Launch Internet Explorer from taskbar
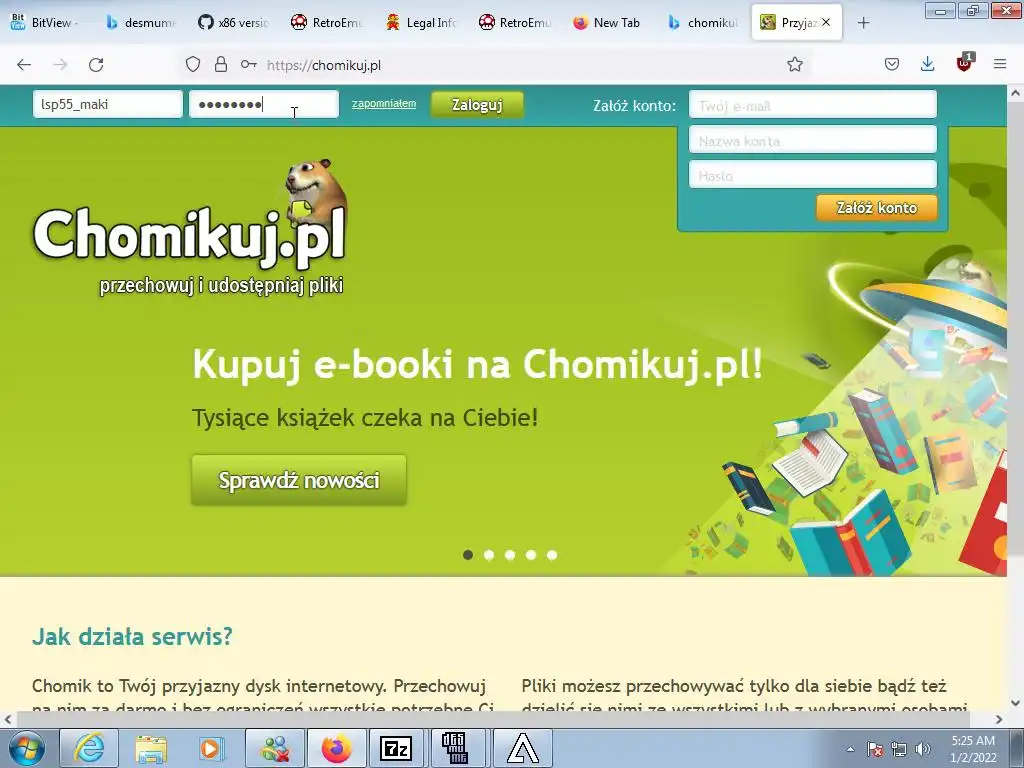 click(89, 748)
